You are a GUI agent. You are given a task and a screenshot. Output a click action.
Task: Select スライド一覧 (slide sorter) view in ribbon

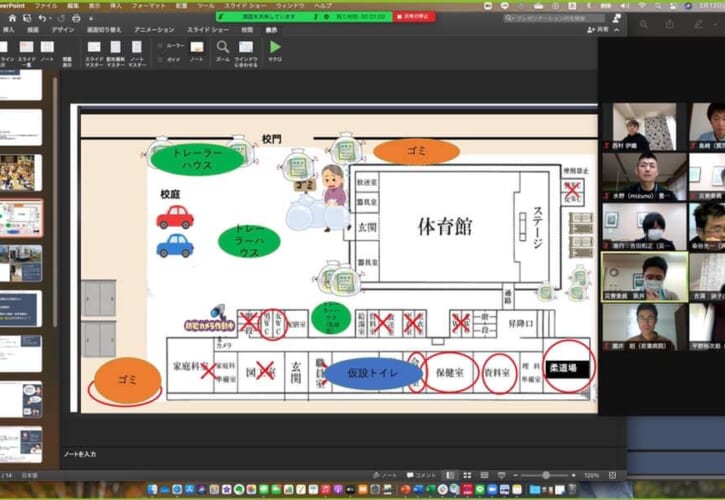(26, 52)
